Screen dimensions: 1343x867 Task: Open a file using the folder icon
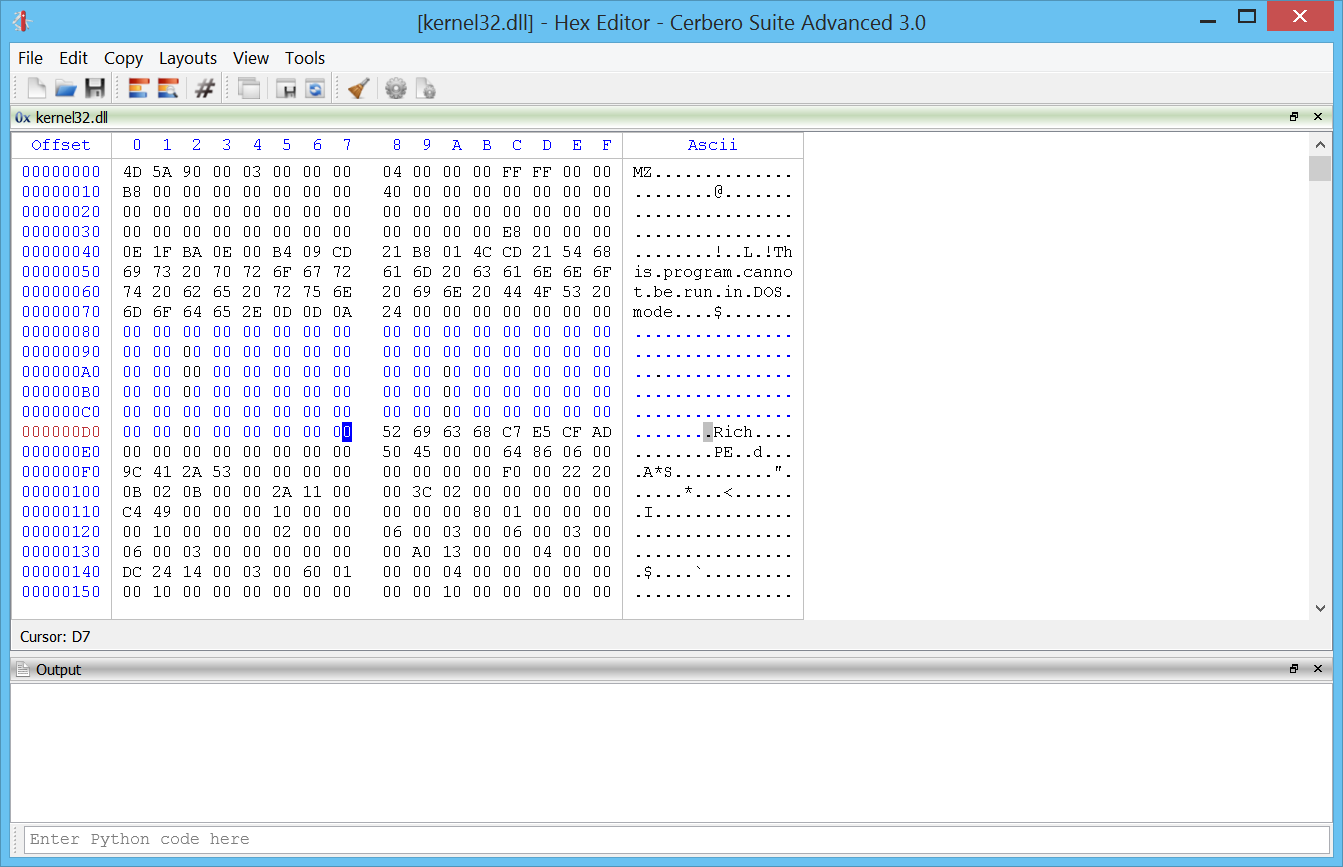coord(66,89)
